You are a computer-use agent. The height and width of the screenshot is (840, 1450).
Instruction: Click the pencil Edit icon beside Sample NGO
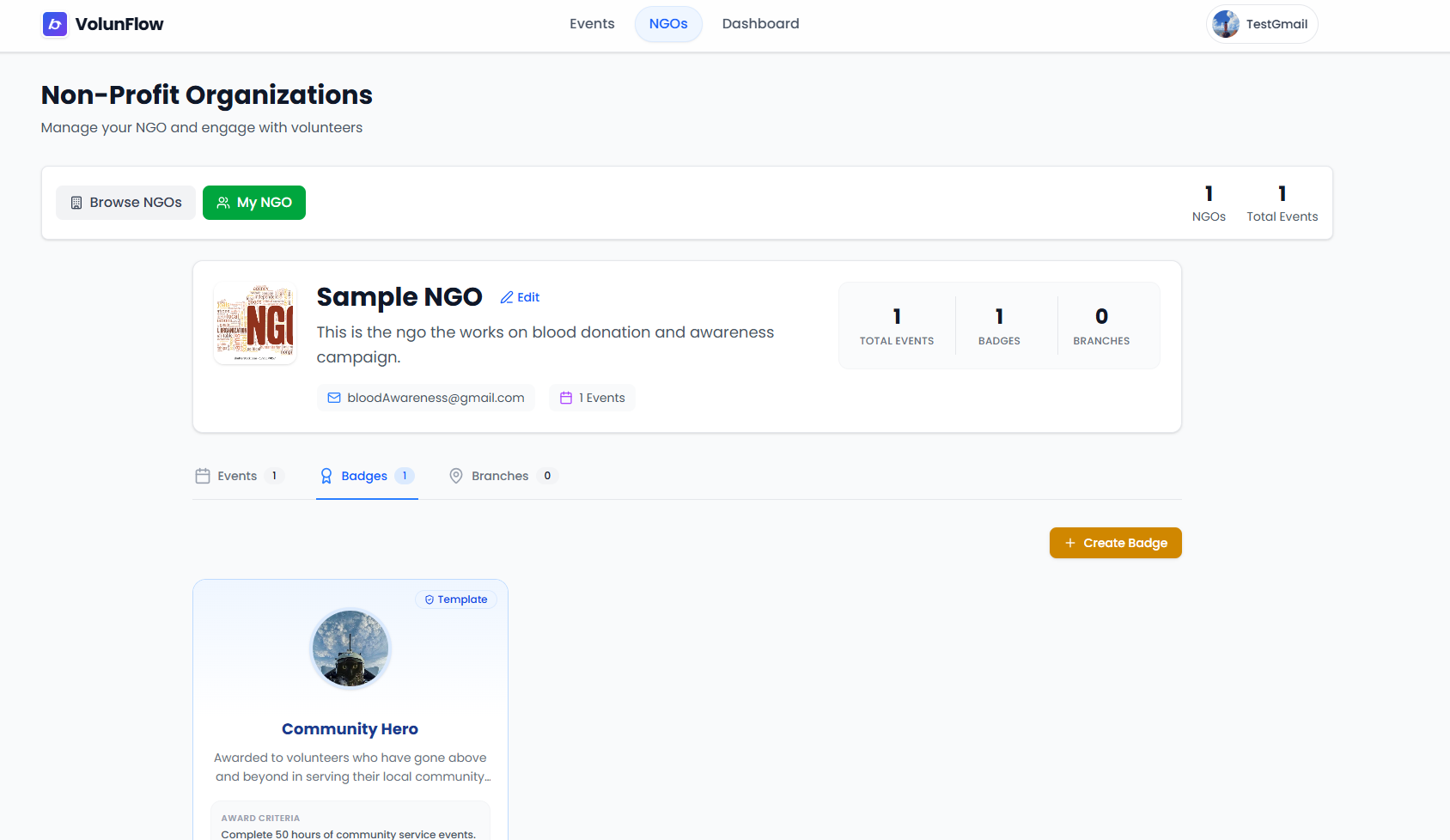[x=507, y=297]
